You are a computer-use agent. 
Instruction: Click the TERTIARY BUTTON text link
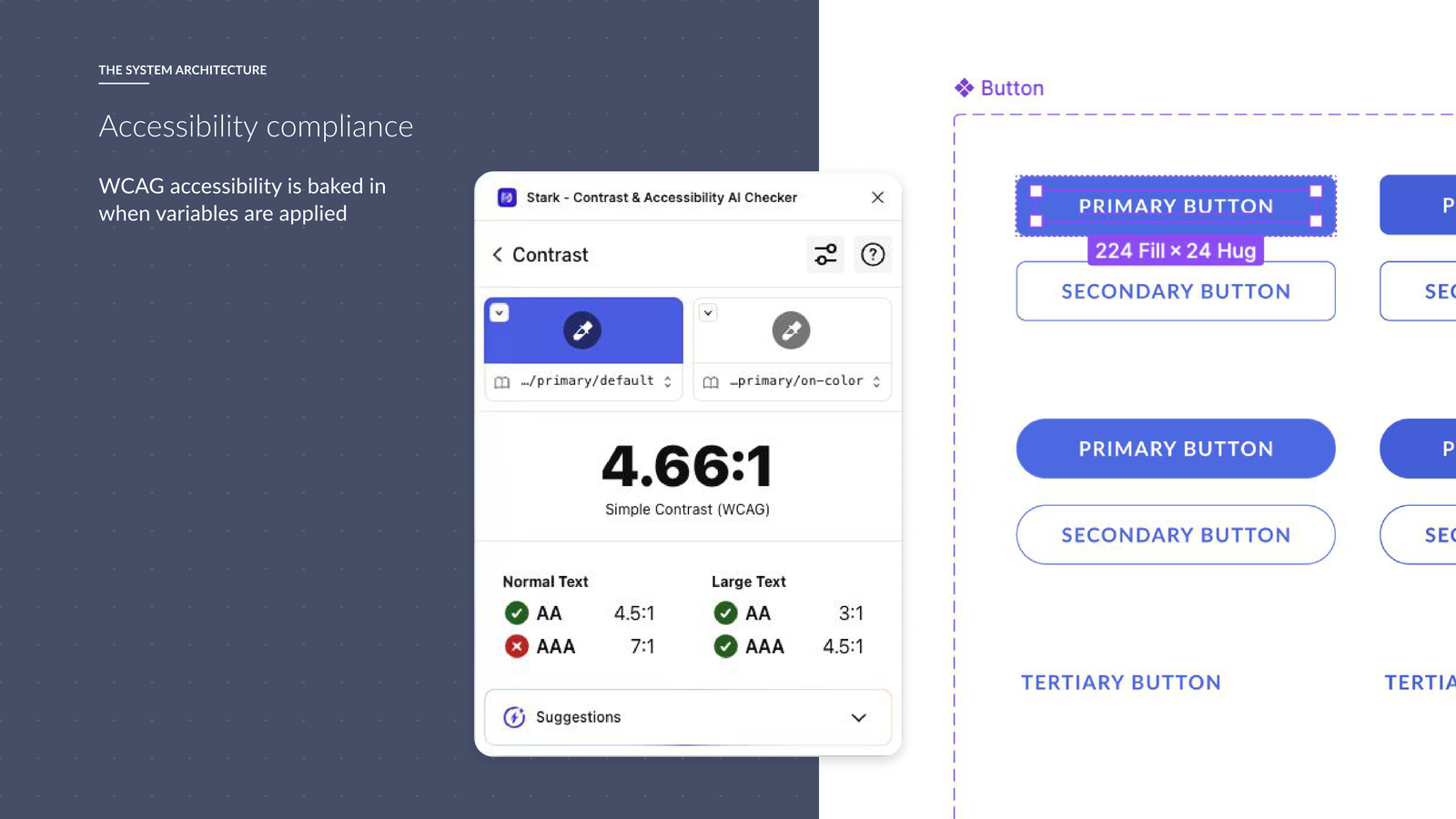[1121, 682]
